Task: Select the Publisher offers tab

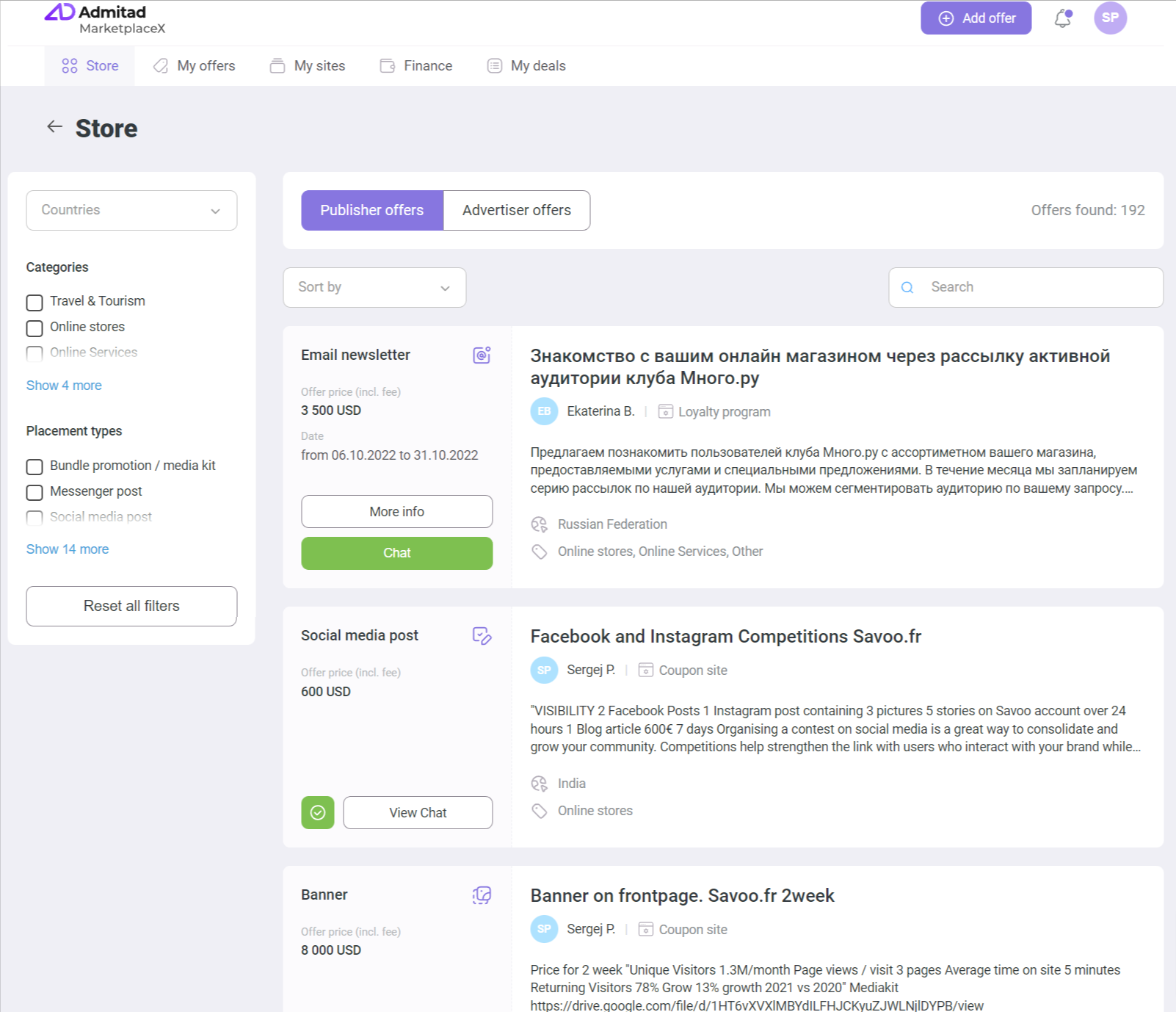Action: [372, 211]
